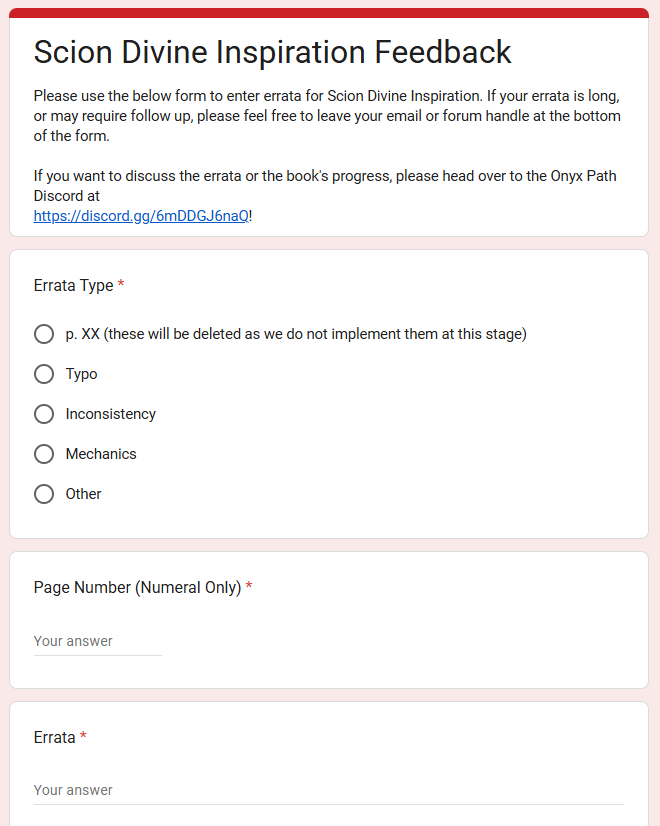Click the 'Scion Divine Inspiration Feedback' title

pos(273,52)
